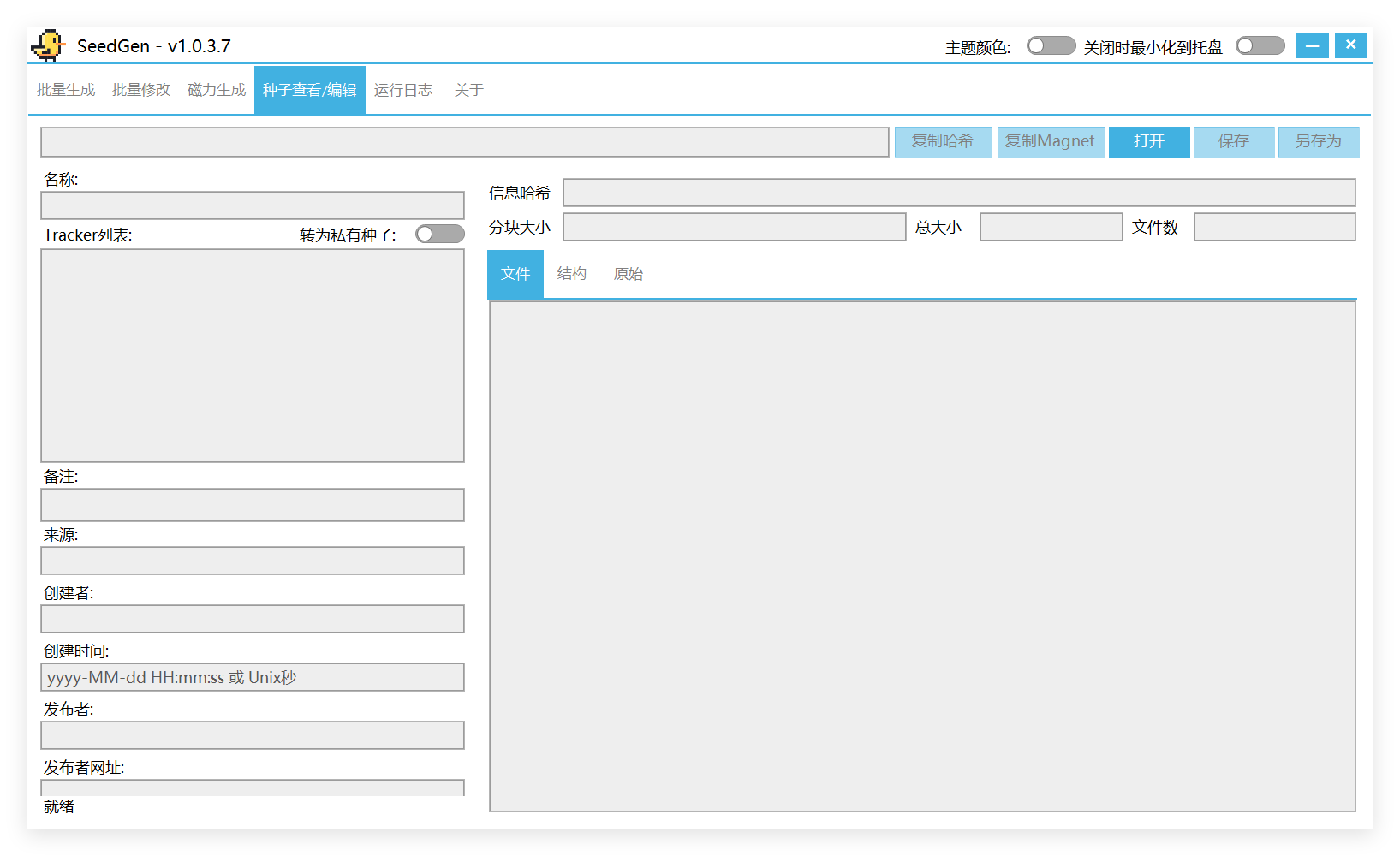Turn on 转为私有种子 toggle
1400x856 pixels.
click(x=439, y=235)
